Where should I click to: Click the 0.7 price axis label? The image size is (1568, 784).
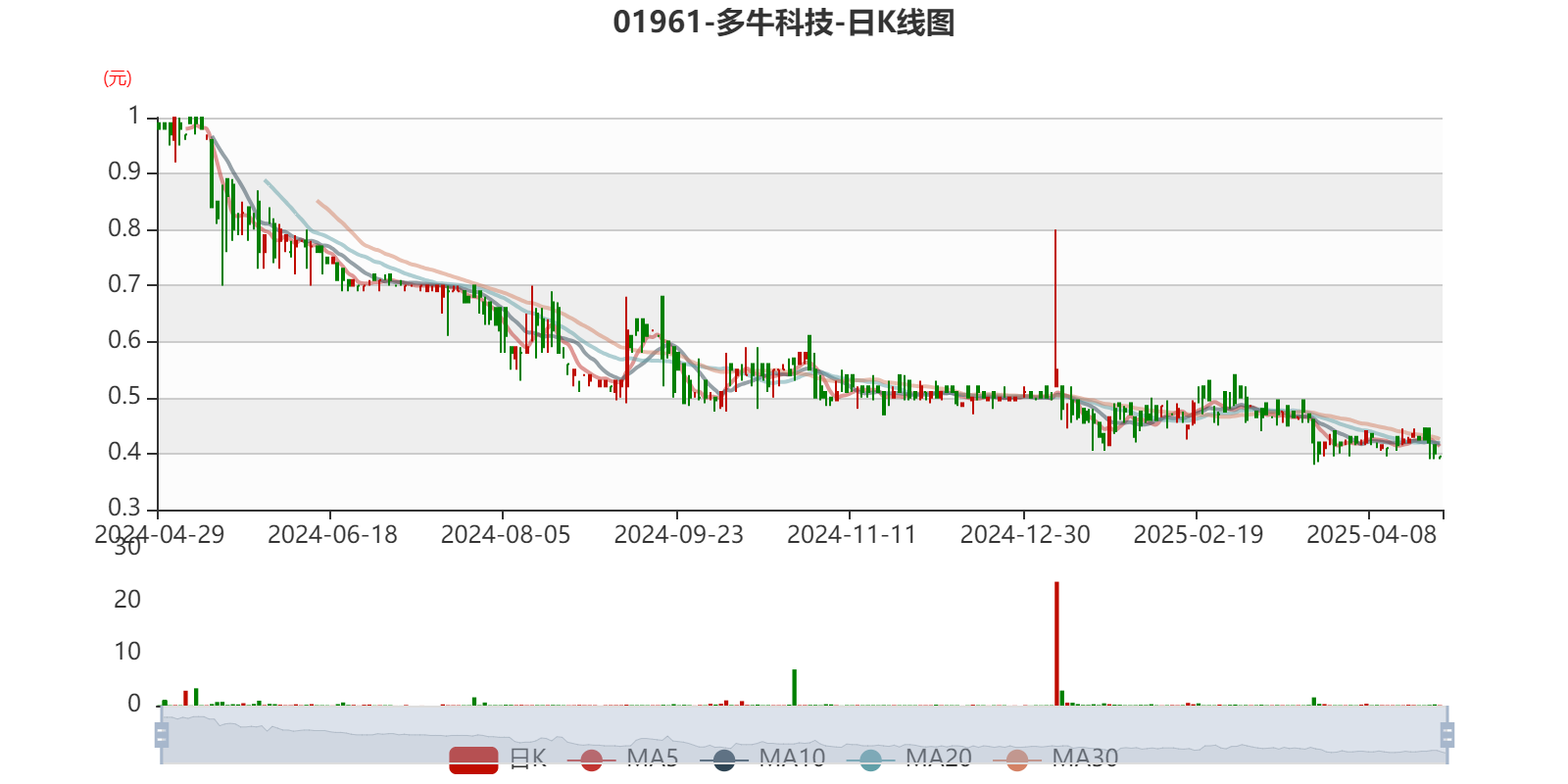(124, 284)
